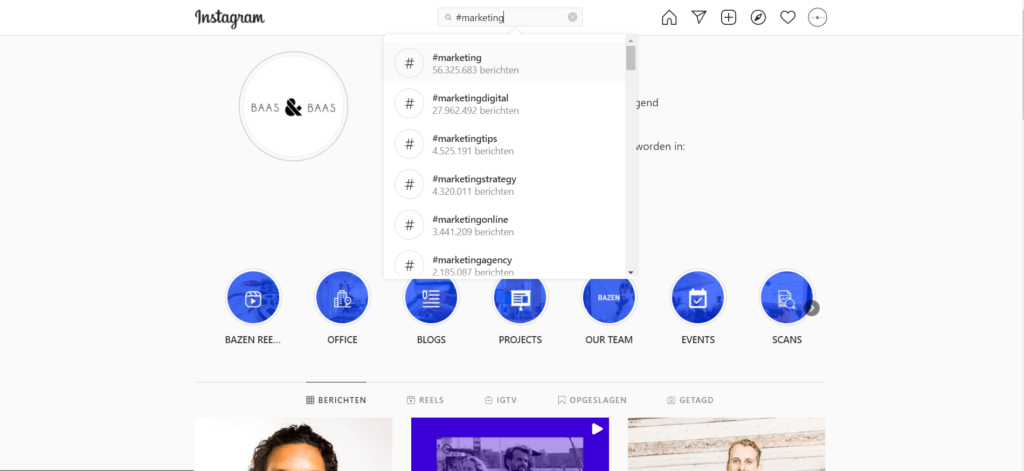Switch to the REELS tab

(x=425, y=400)
